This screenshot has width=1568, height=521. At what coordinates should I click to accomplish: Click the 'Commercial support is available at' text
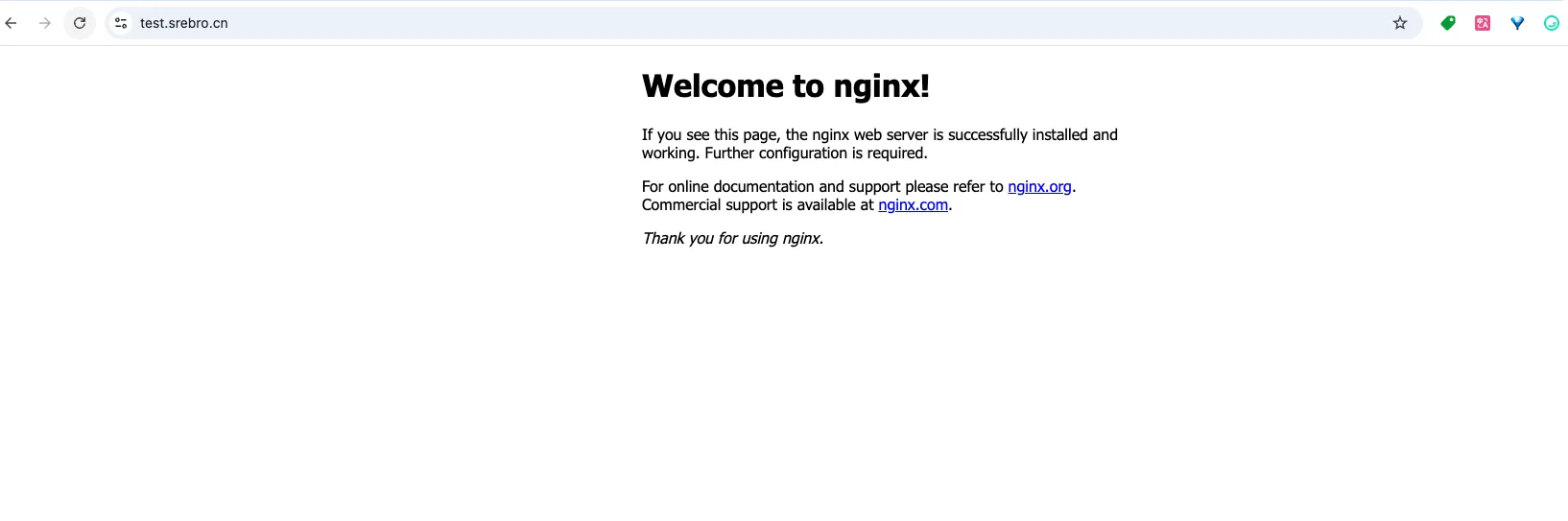point(758,205)
